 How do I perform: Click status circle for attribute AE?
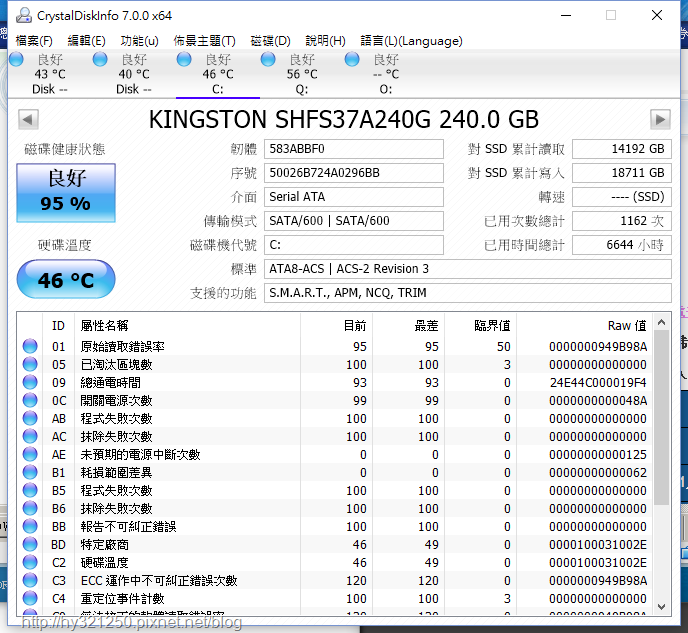(x=30, y=454)
